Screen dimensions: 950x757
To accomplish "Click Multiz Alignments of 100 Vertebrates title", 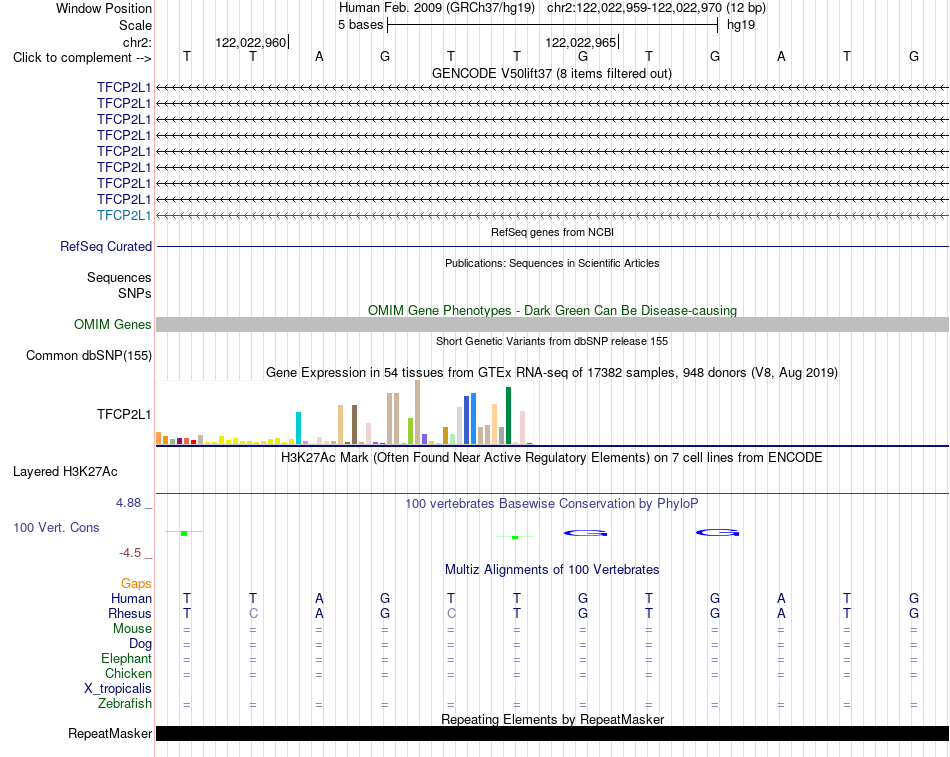I will (x=552, y=569).
